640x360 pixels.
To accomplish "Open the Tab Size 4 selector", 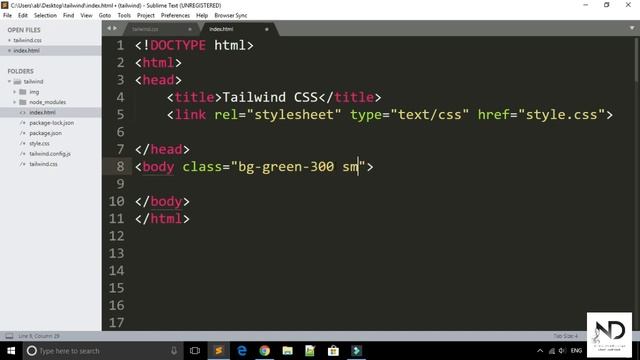I will pyautogui.click(x=565, y=336).
